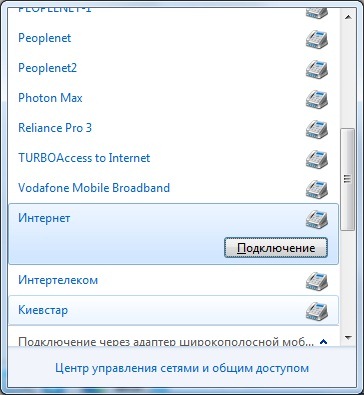The image size is (364, 395).
Task: Choose Vodafone Mobile Broadband connection
Action: coord(173,188)
